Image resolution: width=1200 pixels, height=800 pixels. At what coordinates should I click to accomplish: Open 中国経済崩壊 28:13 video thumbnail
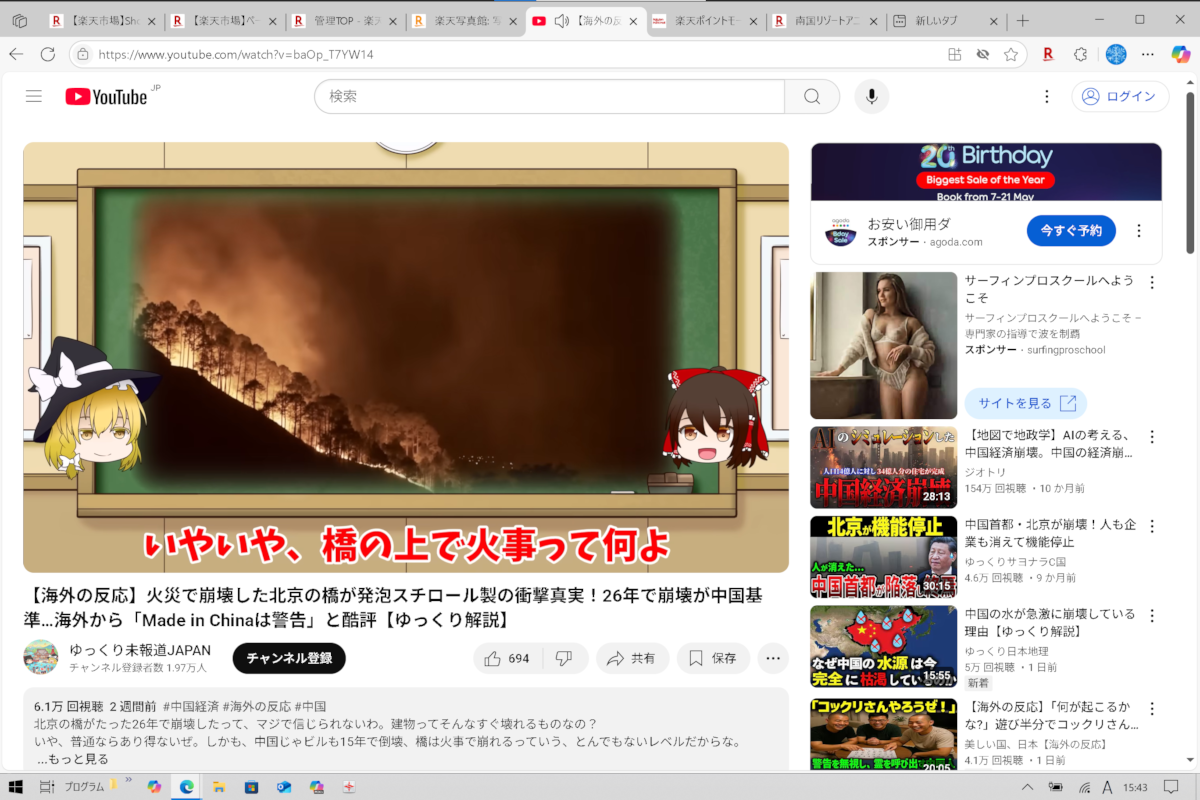pyautogui.click(x=883, y=468)
